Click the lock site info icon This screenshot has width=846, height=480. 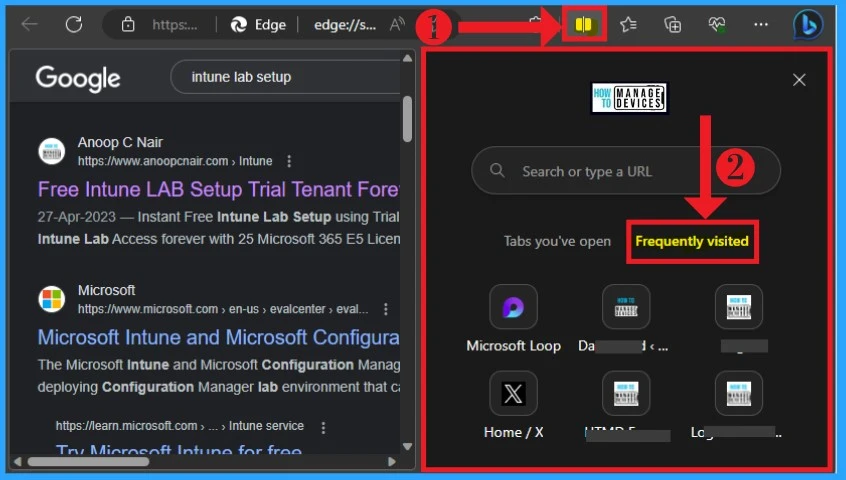click(128, 24)
